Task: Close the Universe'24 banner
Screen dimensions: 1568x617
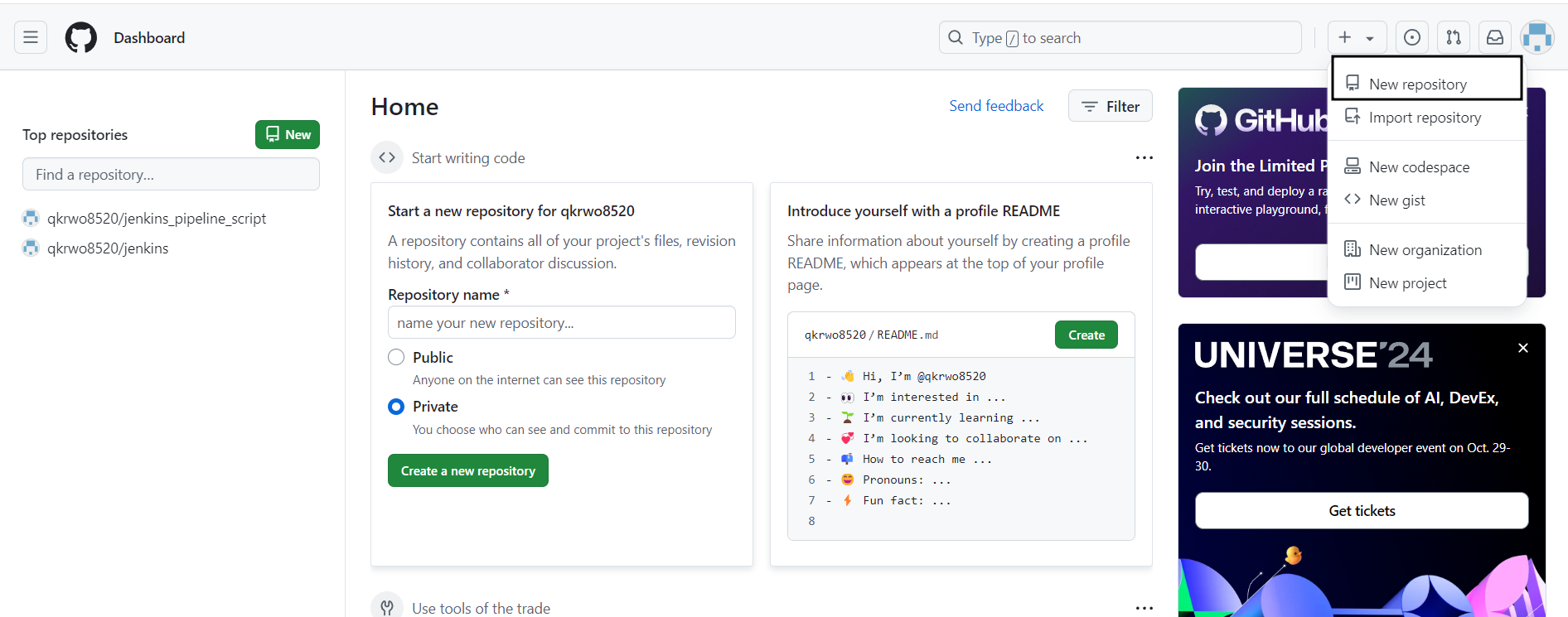Action: click(1523, 348)
